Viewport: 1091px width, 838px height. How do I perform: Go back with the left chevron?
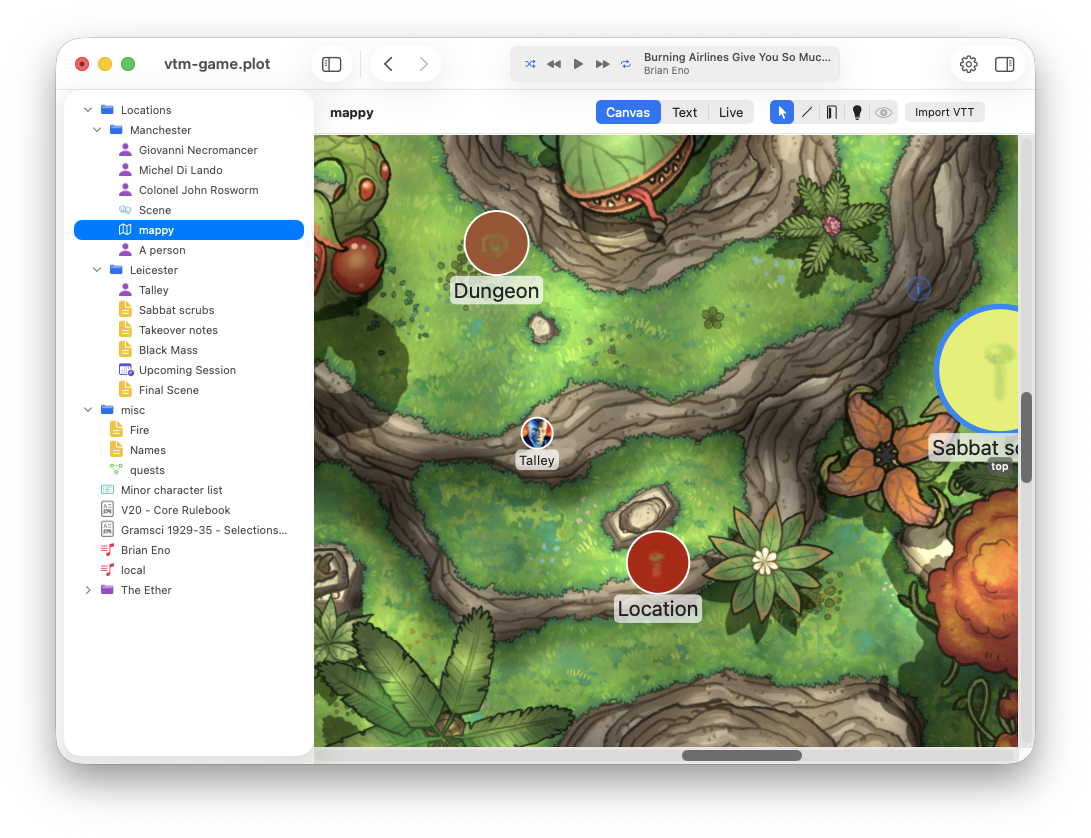tap(389, 64)
